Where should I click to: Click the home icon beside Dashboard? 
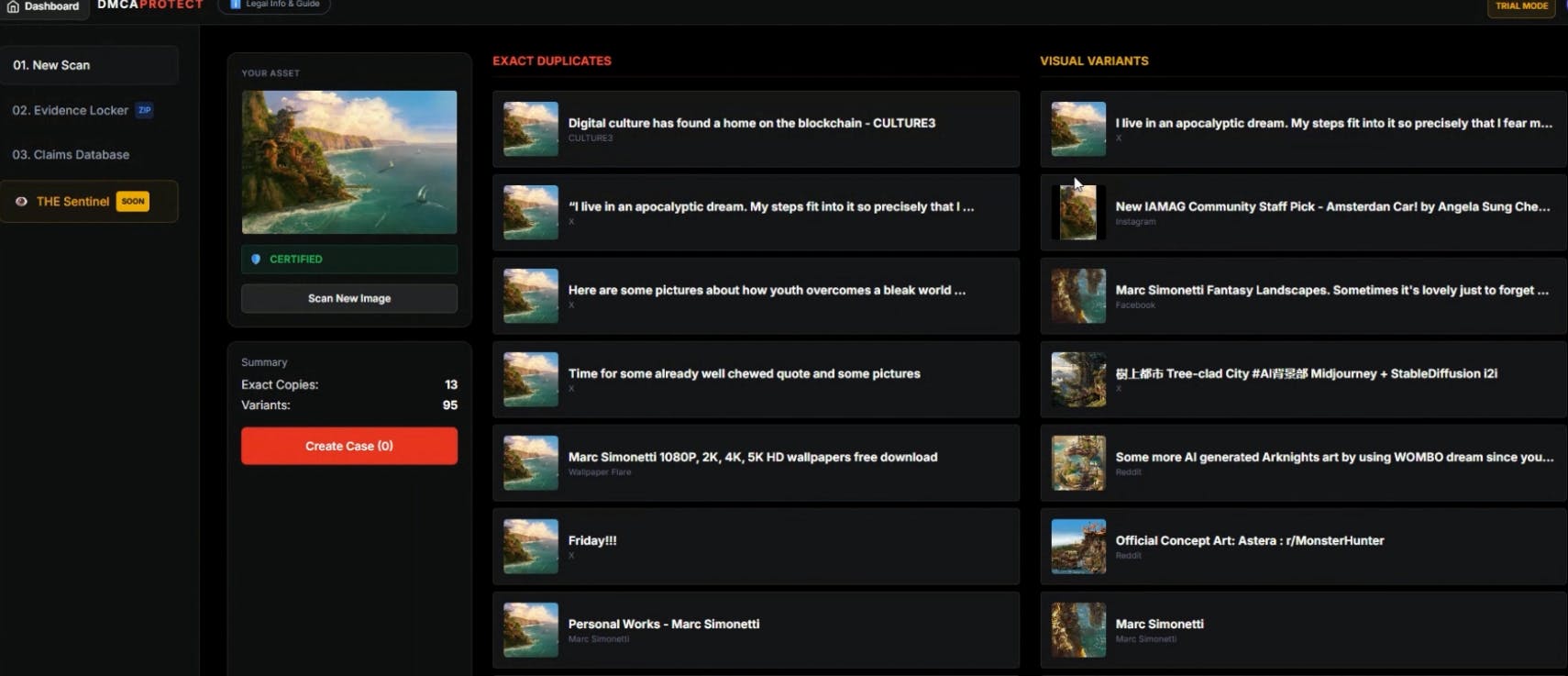[13, 6]
